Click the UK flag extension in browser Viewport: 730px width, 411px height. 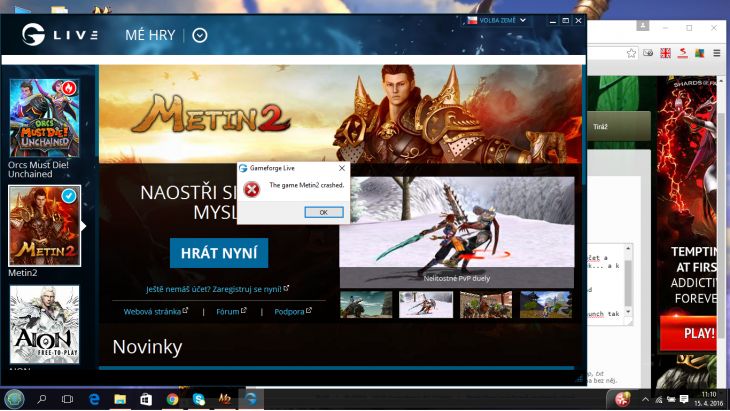point(665,53)
